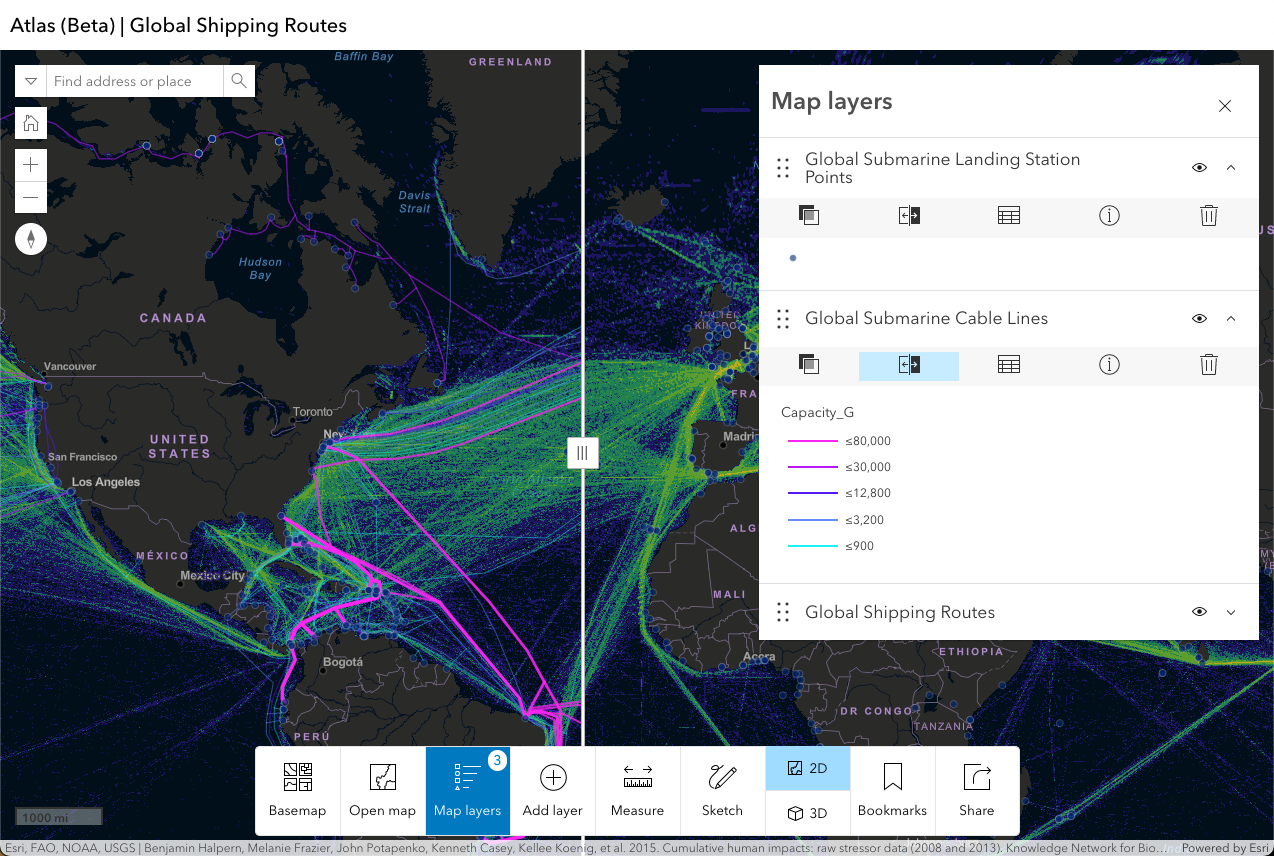The width and height of the screenshot is (1274, 856).
Task: Toggle swipe on Landing Station Points layer
Action: [x=908, y=215]
